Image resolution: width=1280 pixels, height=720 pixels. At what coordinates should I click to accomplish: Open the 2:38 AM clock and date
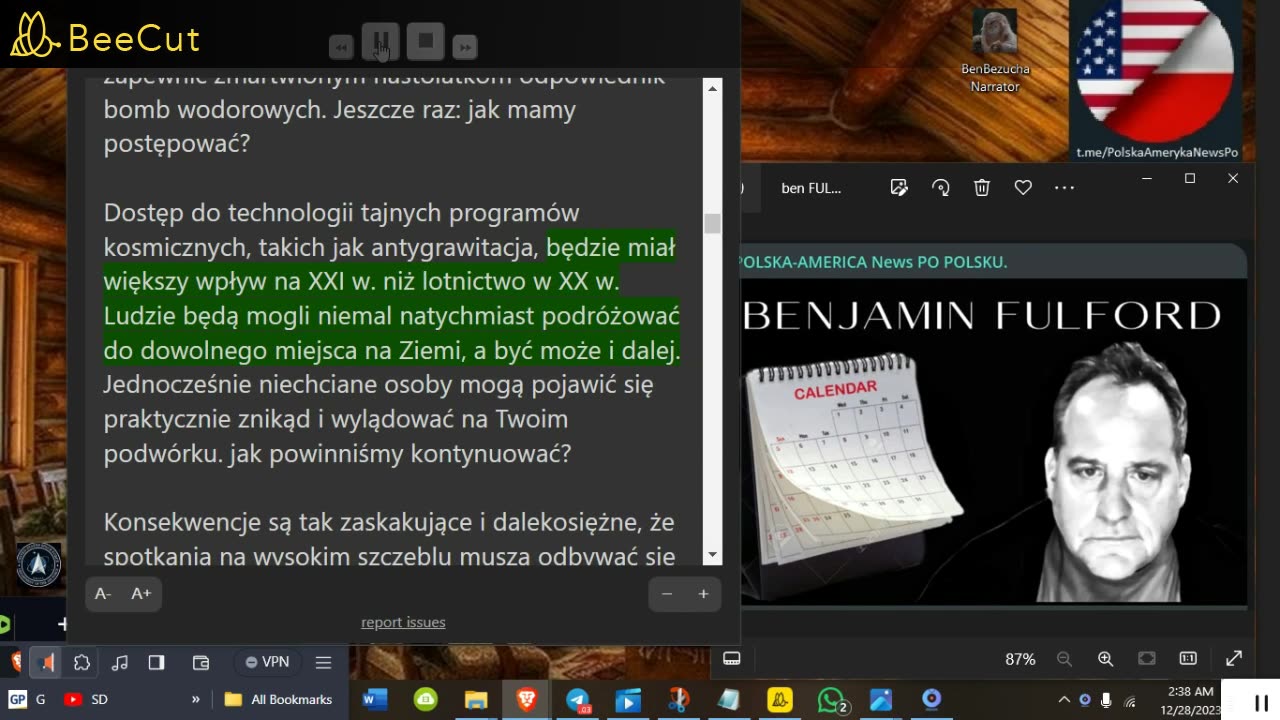point(1190,700)
